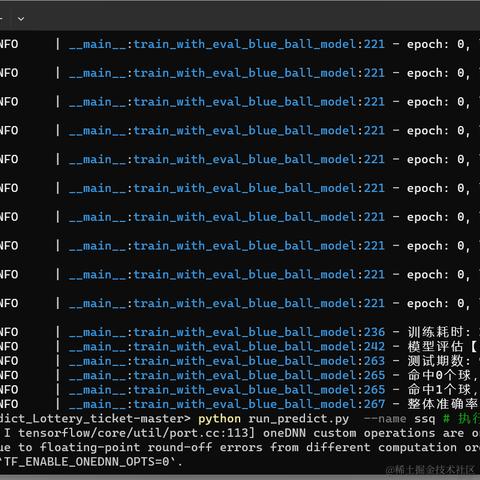
Task: Click the 'dict_Lottery_ticket-master>' prompt path
Action: click(x=95, y=419)
